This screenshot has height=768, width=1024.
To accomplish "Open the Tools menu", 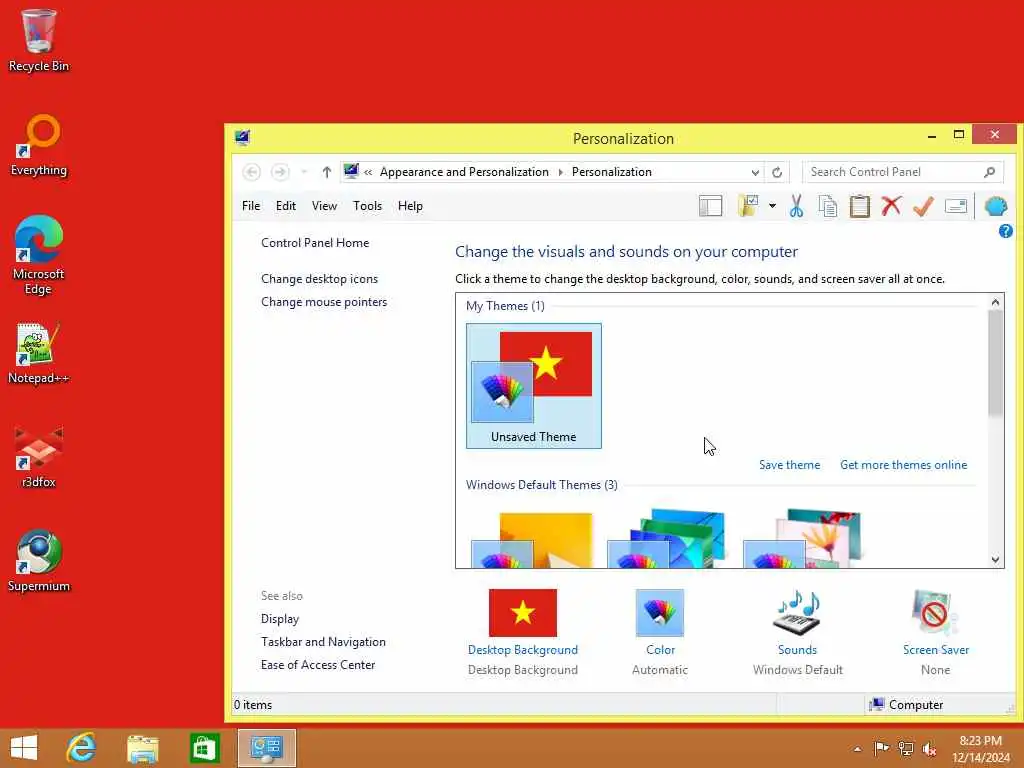I will click(367, 206).
